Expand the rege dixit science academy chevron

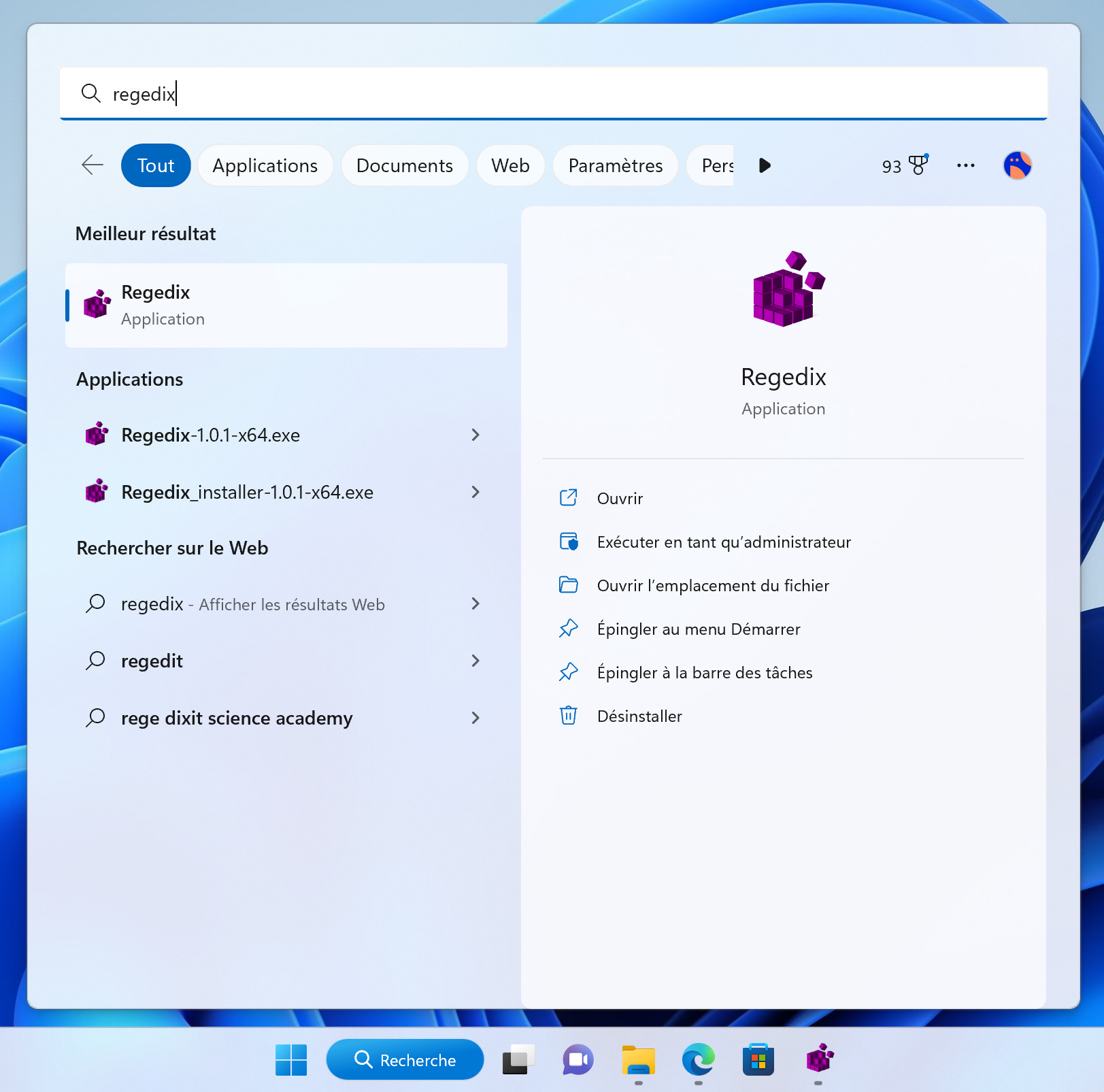coord(475,718)
